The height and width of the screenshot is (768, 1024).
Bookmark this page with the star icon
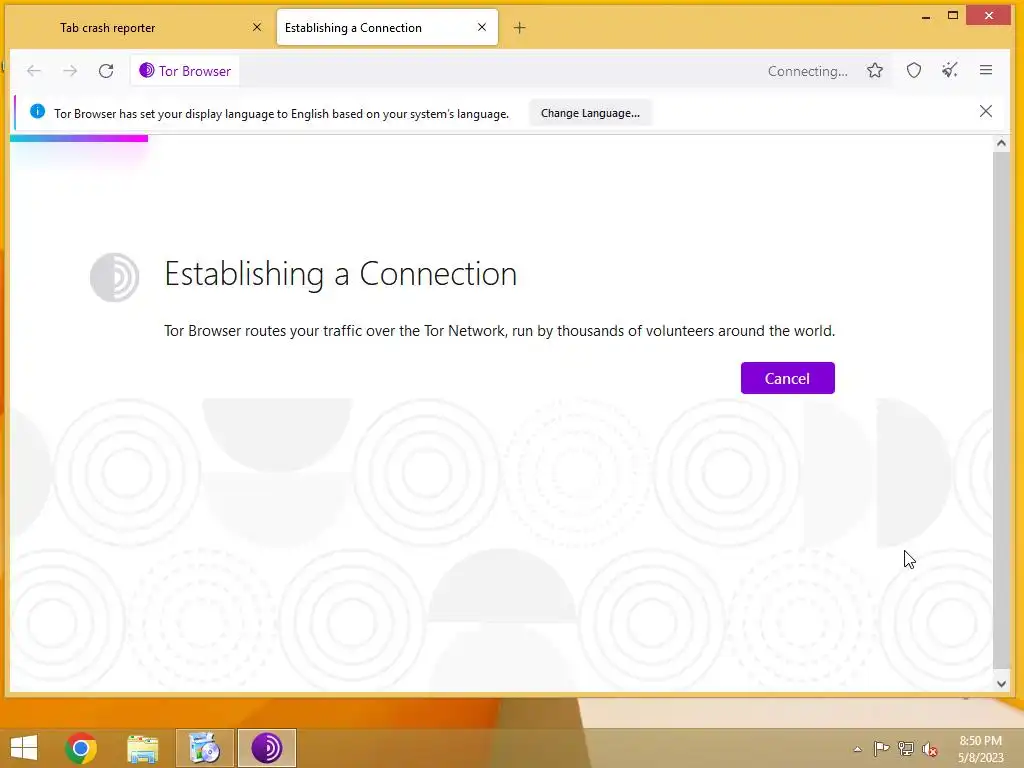pyautogui.click(x=875, y=71)
